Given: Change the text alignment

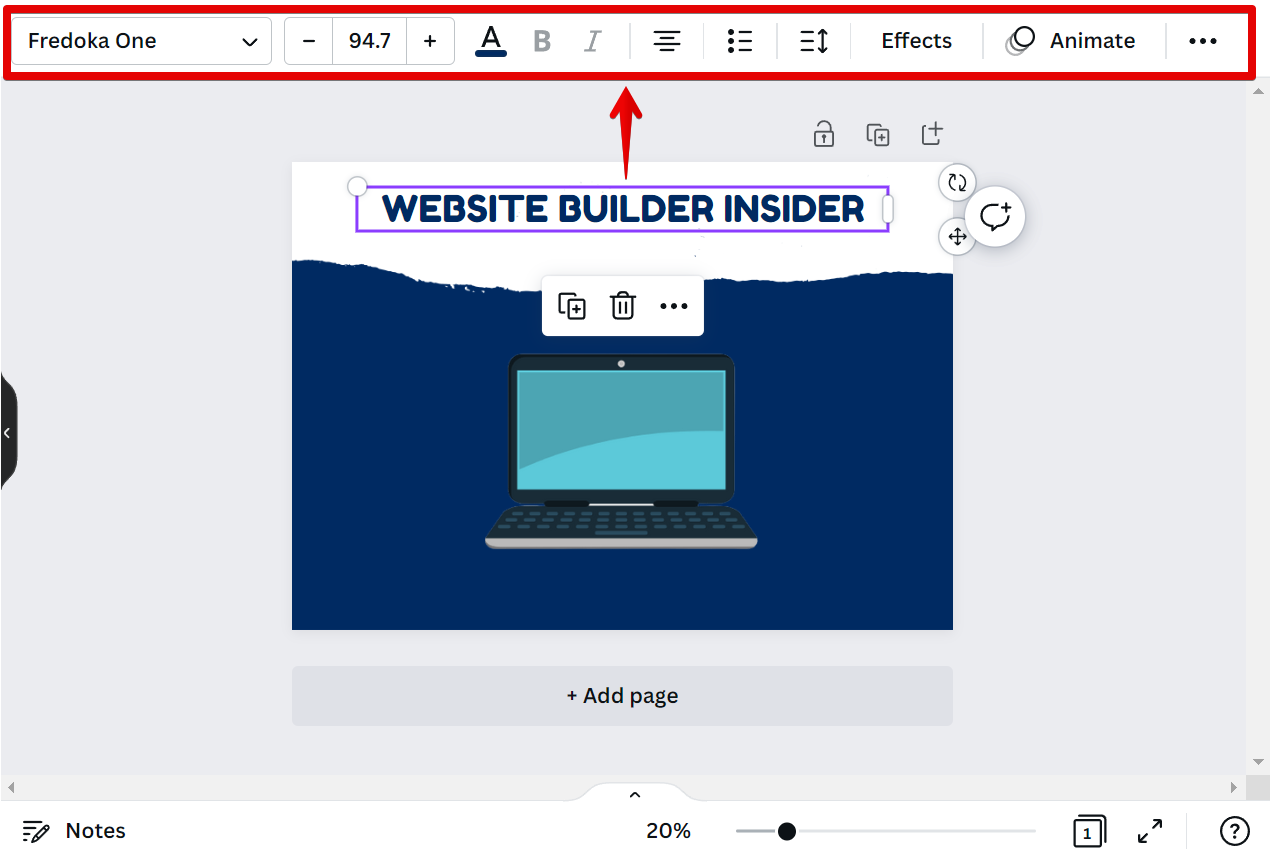Looking at the screenshot, I should pyautogui.click(x=667, y=41).
